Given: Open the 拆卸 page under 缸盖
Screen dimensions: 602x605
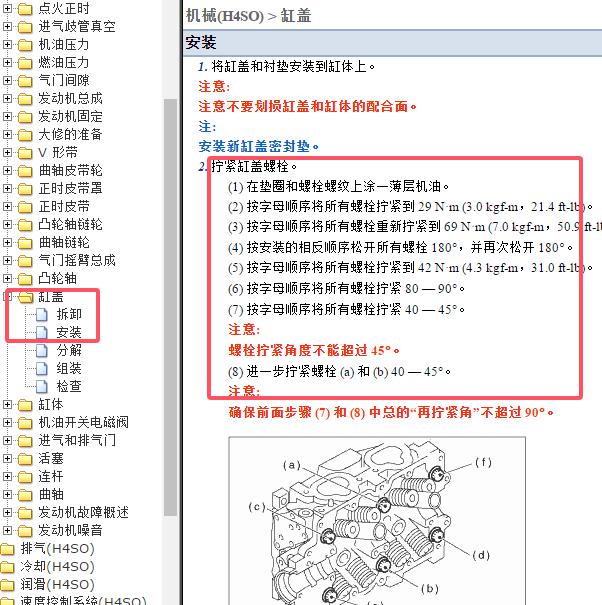Looking at the screenshot, I should pos(69,314).
